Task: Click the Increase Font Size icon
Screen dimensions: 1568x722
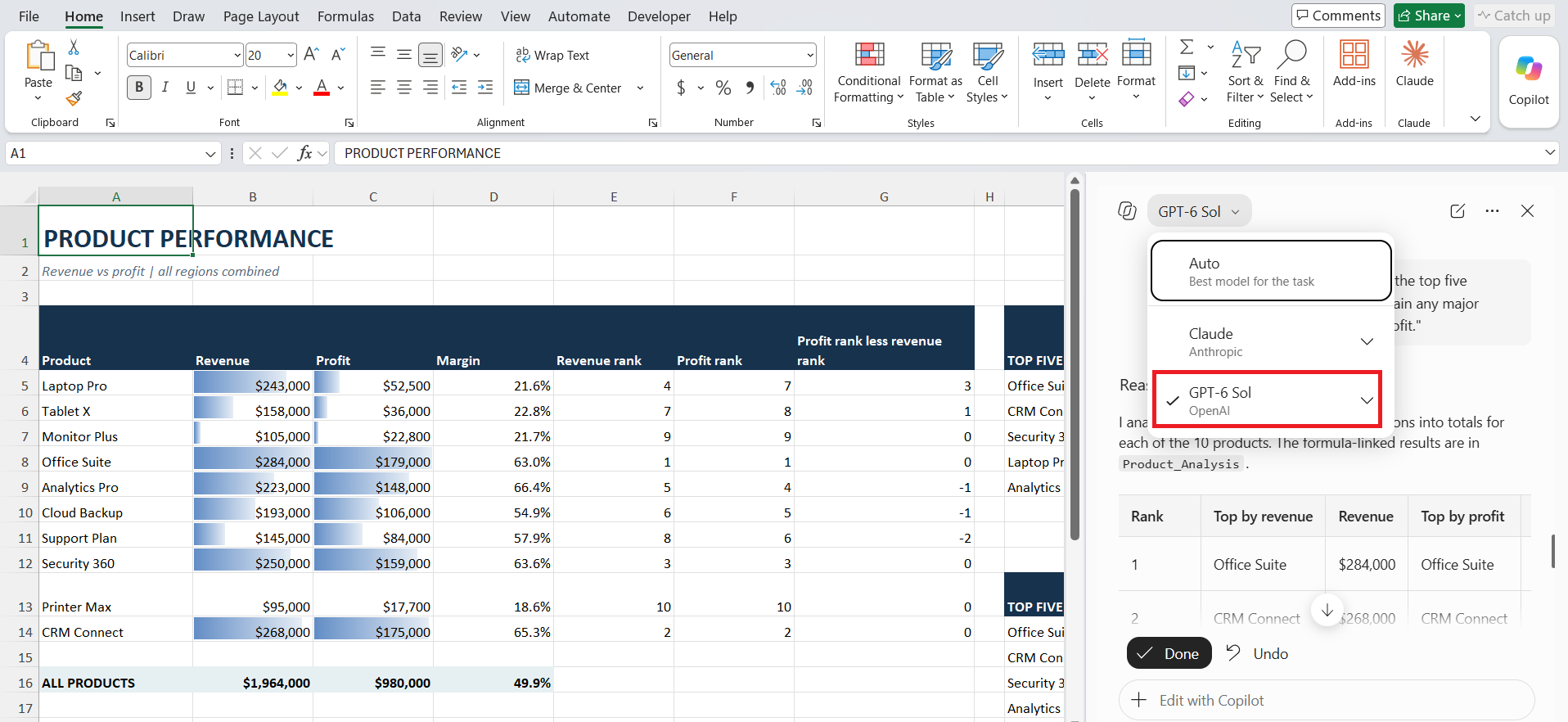Action: click(311, 55)
